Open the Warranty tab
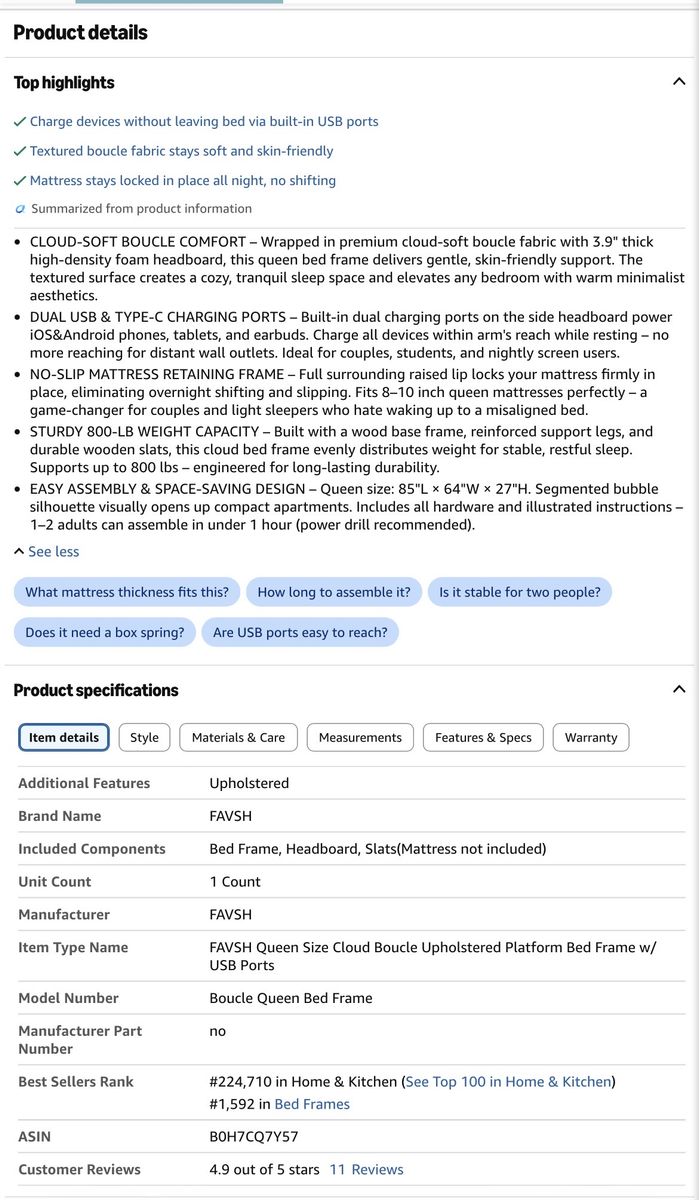 [x=591, y=737]
